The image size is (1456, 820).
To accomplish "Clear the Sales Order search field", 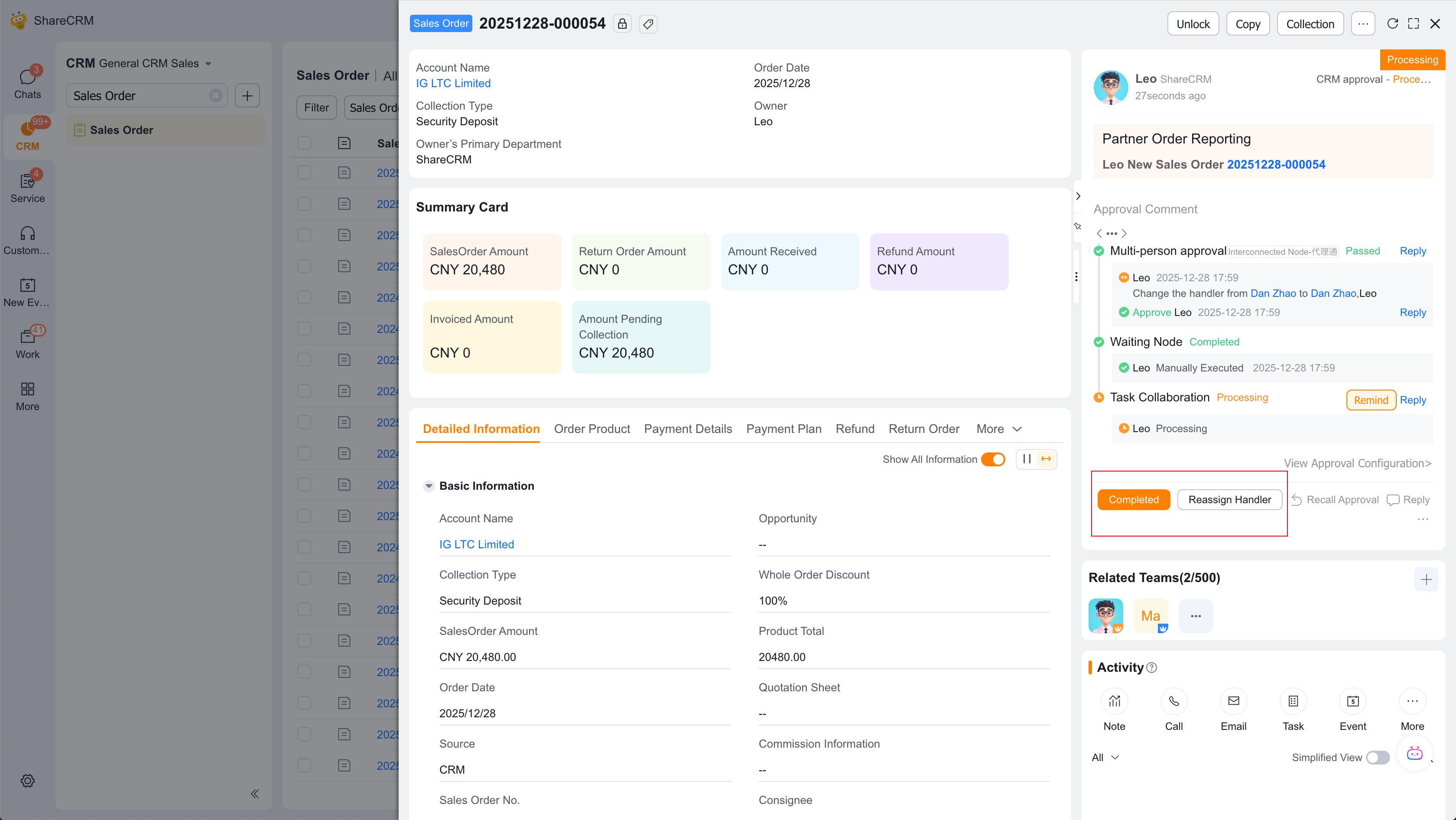I will 215,95.
